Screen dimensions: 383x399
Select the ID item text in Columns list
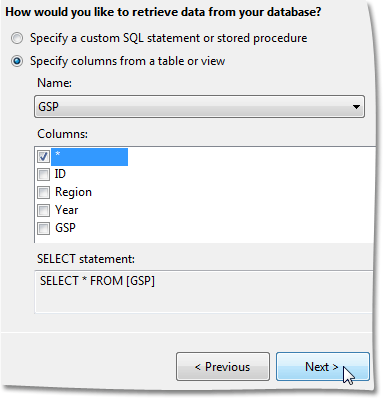(x=60, y=174)
